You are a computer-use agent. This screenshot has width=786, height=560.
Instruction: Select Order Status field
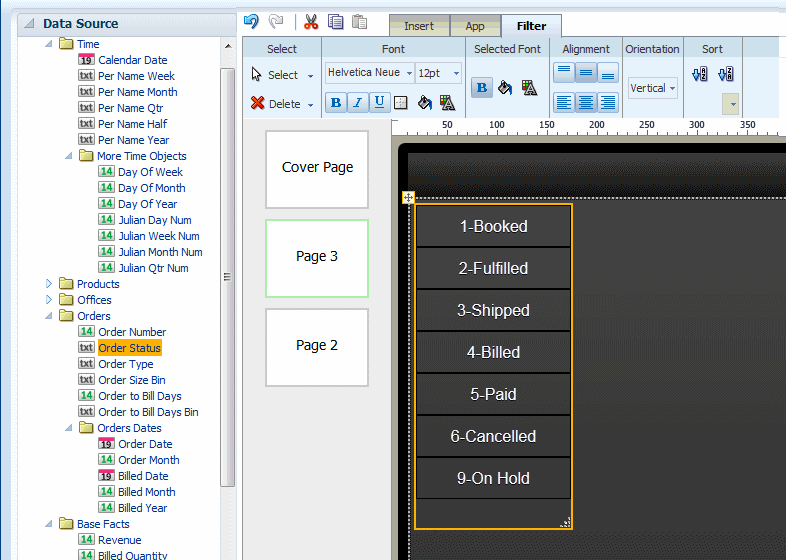130,348
